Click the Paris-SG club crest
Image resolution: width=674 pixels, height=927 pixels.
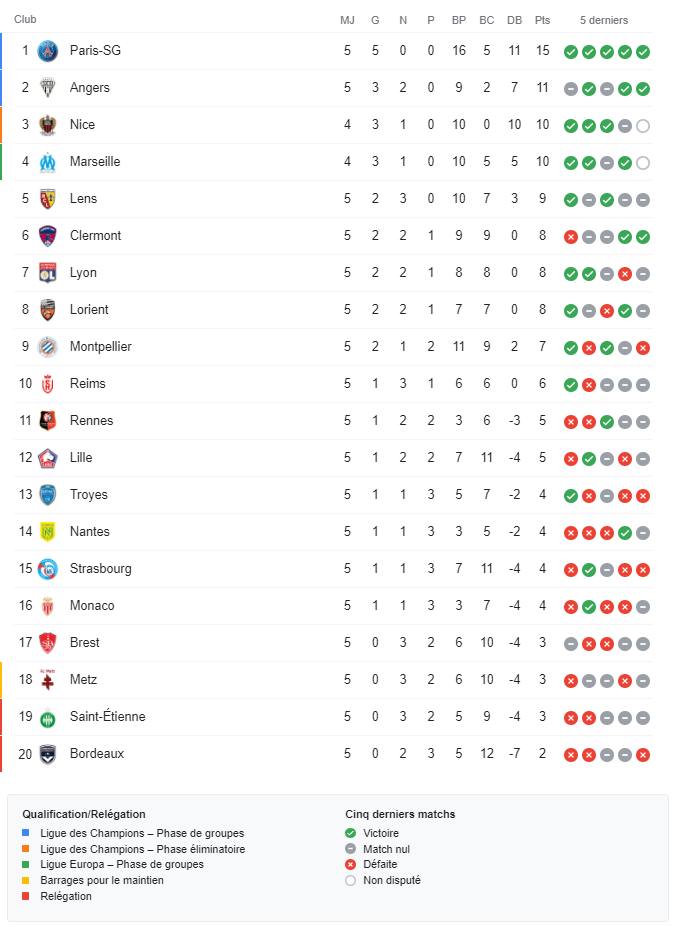[x=48, y=51]
